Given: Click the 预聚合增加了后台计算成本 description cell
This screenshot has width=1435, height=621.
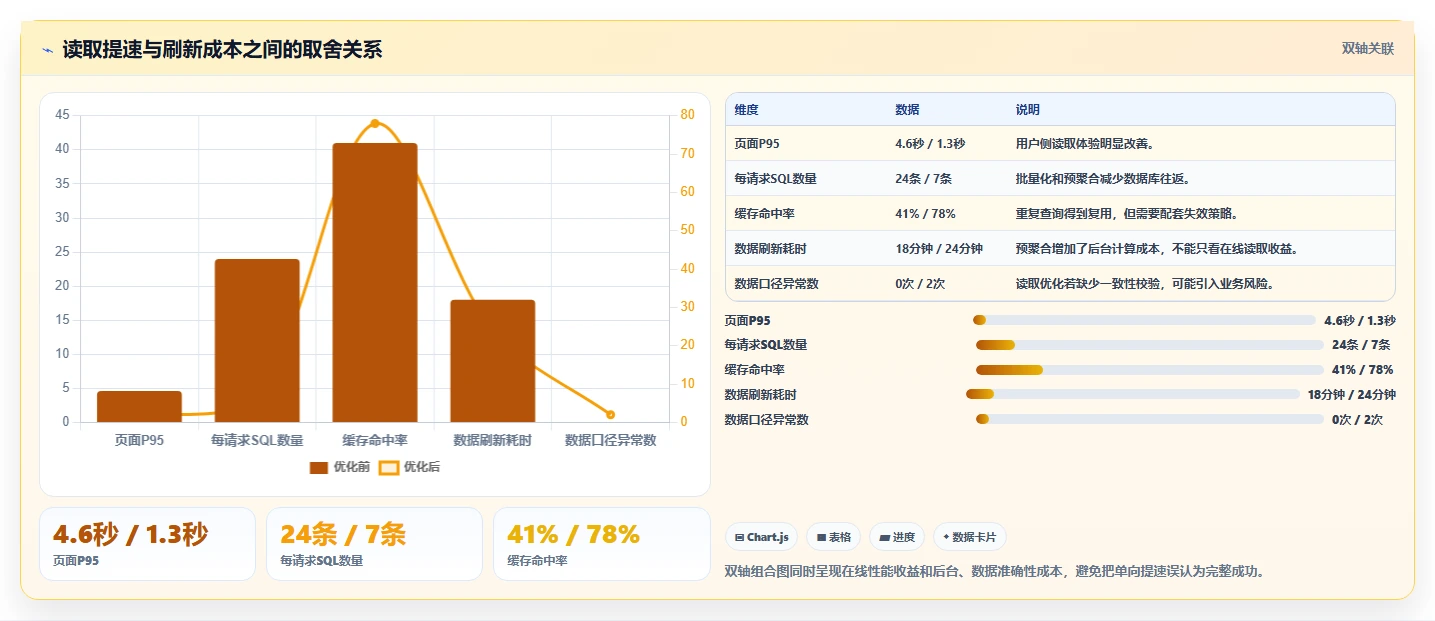Looking at the screenshot, I should 1157,249.
